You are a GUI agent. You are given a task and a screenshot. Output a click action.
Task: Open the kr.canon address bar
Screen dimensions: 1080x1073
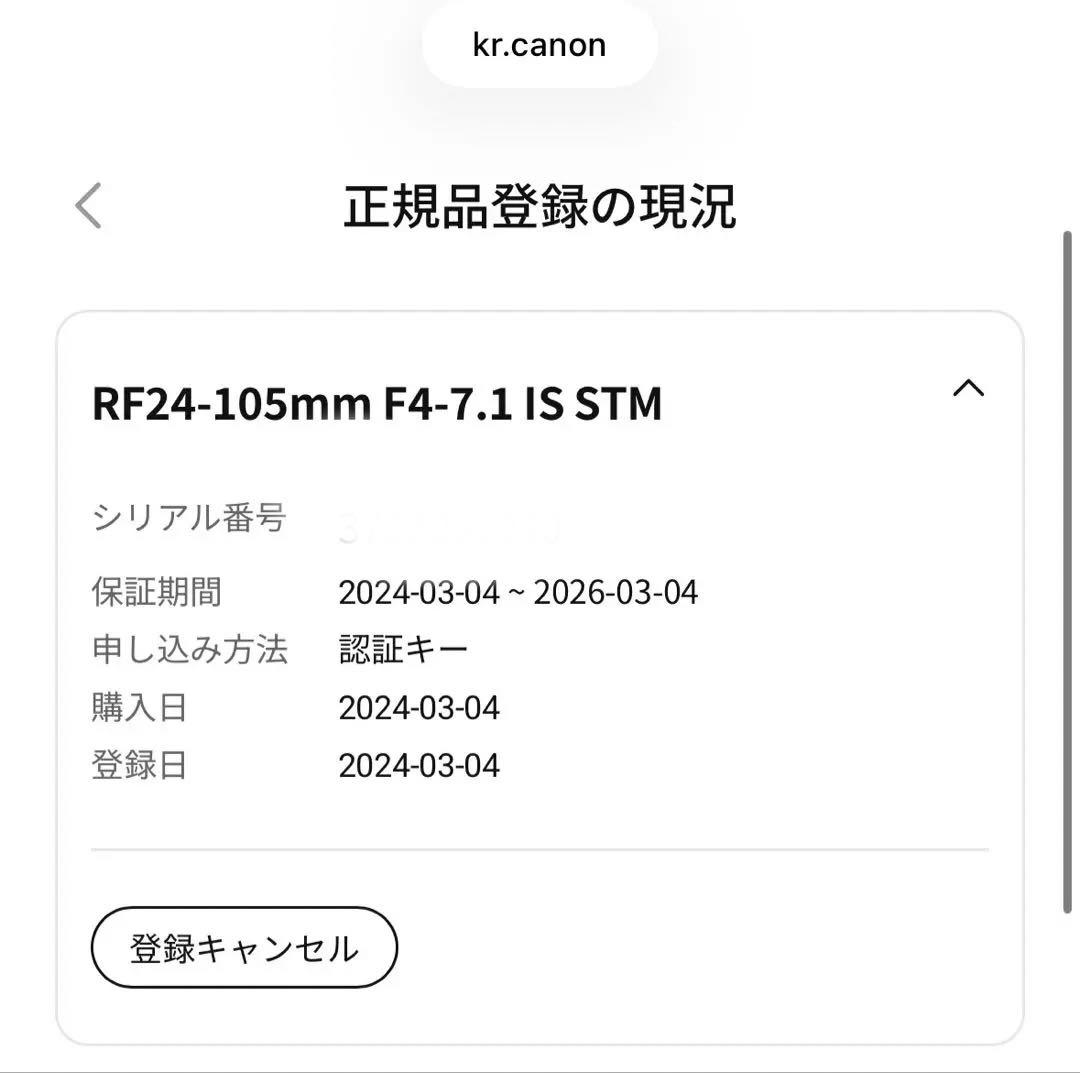coord(539,44)
